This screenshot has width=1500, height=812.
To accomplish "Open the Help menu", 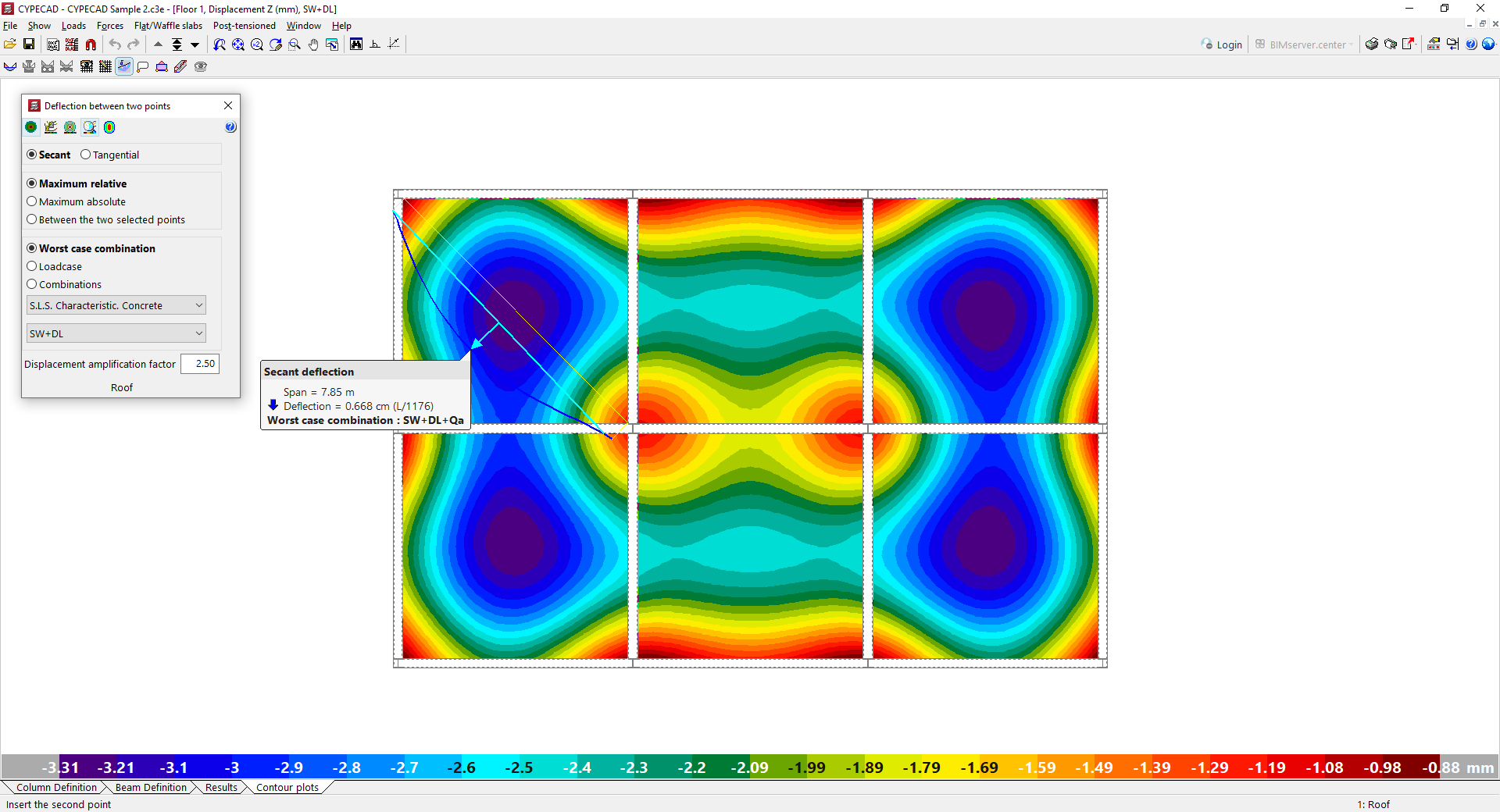I will point(341,26).
